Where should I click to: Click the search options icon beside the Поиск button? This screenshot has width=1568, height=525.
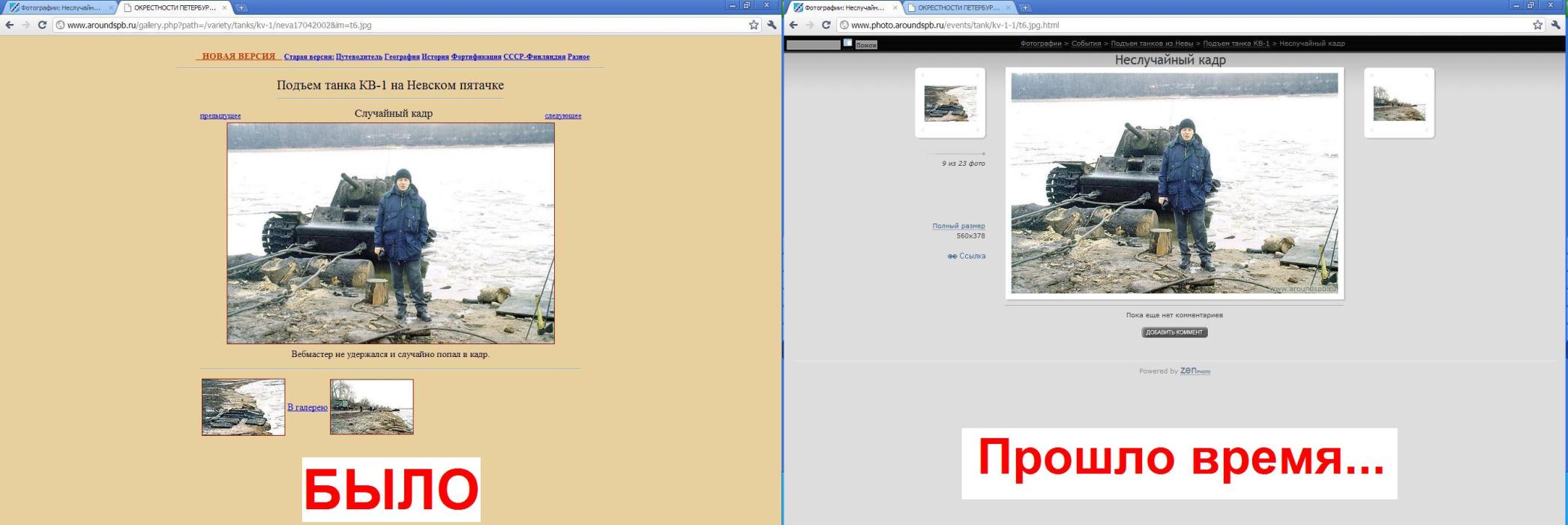(847, 43)
